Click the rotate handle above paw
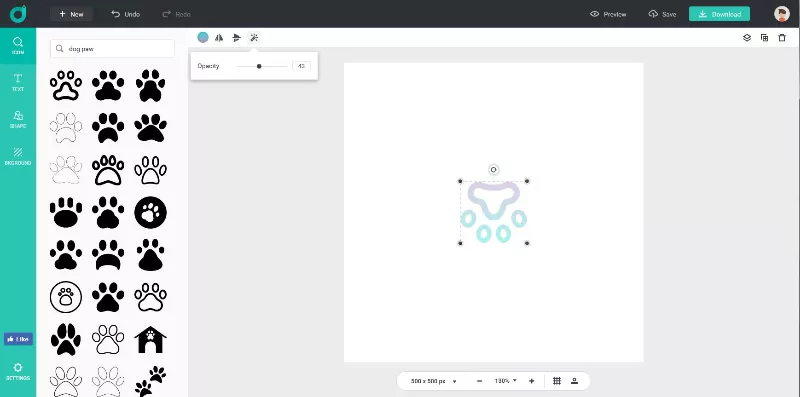The height and width of the screenshot is (397, 800). coord(493,169)
